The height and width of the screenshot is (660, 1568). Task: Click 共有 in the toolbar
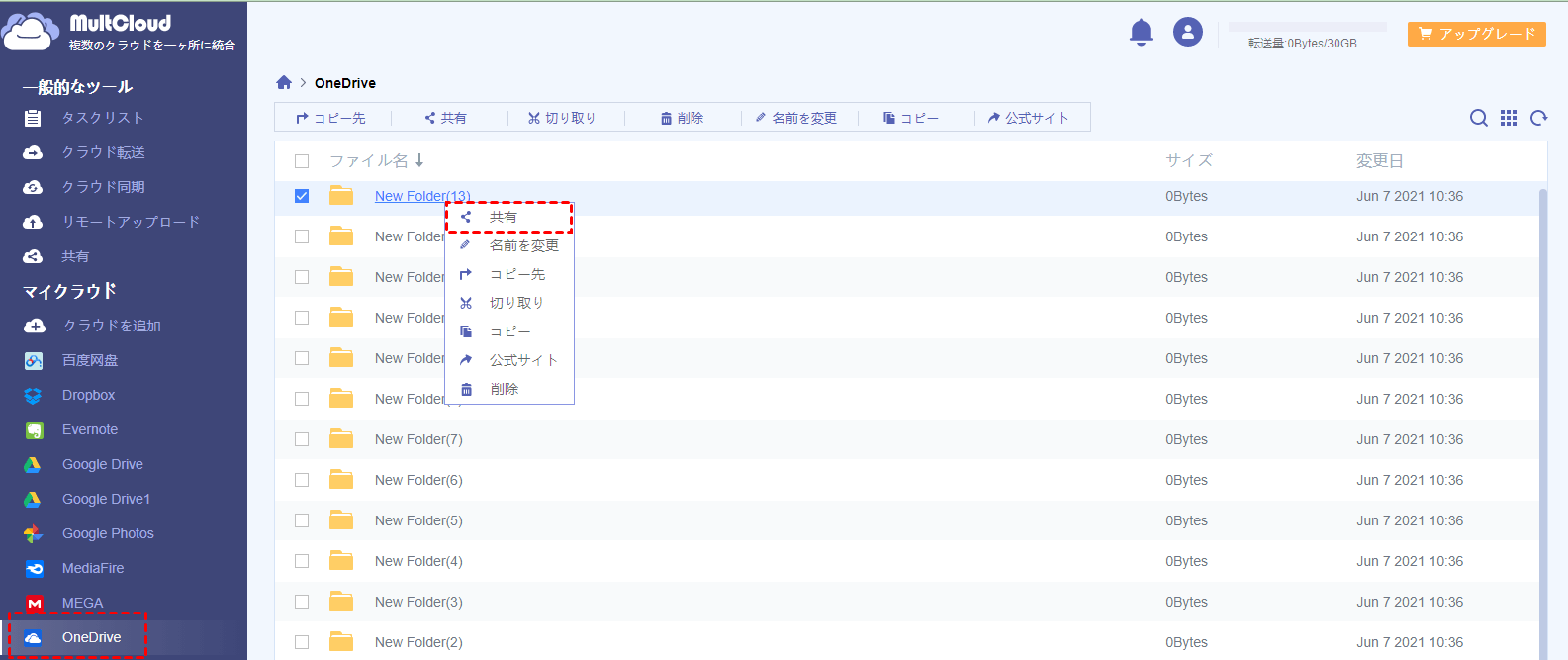tap(445, 118)
